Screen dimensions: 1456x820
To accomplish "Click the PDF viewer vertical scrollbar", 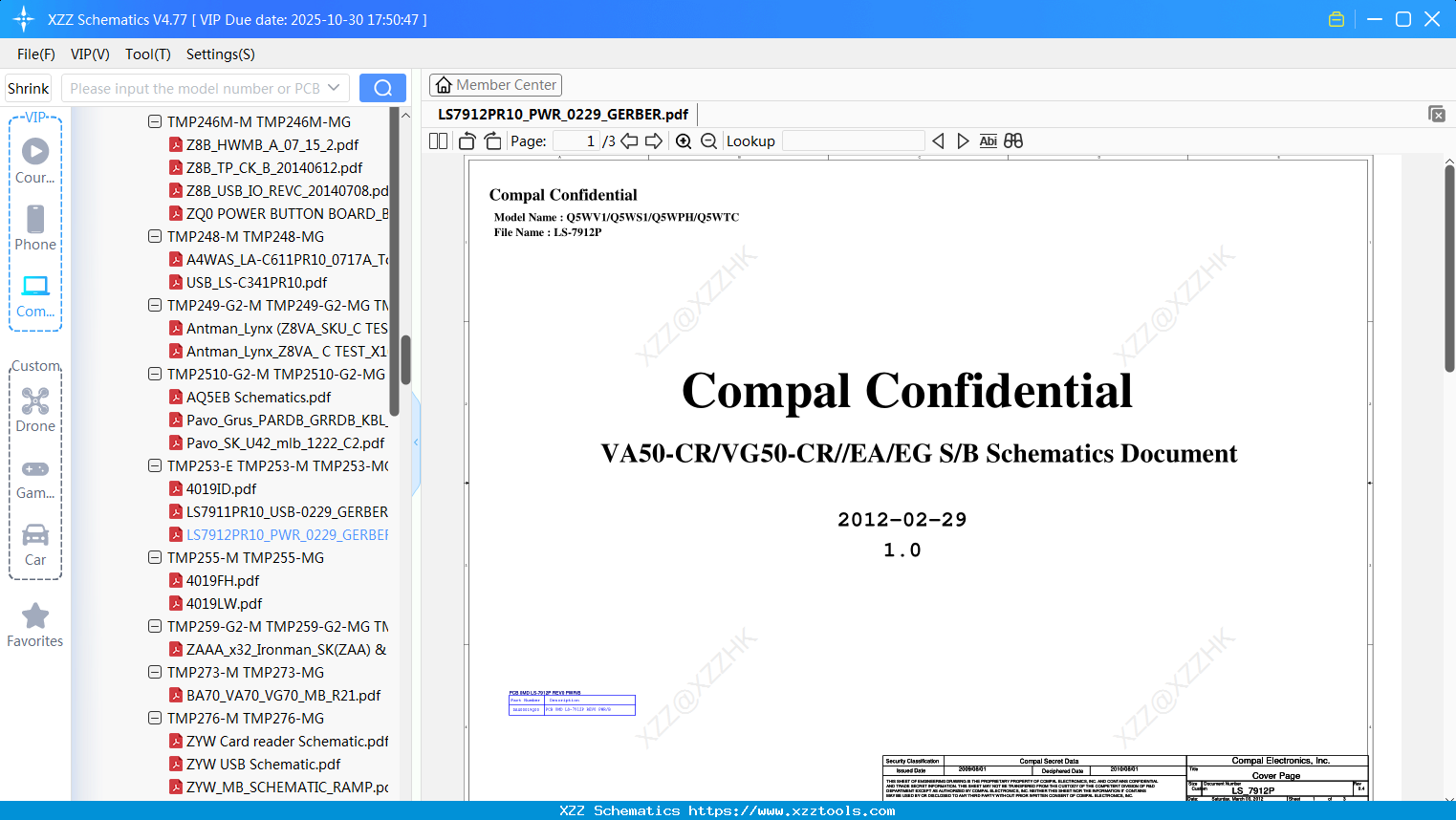I will [1449, 268].
